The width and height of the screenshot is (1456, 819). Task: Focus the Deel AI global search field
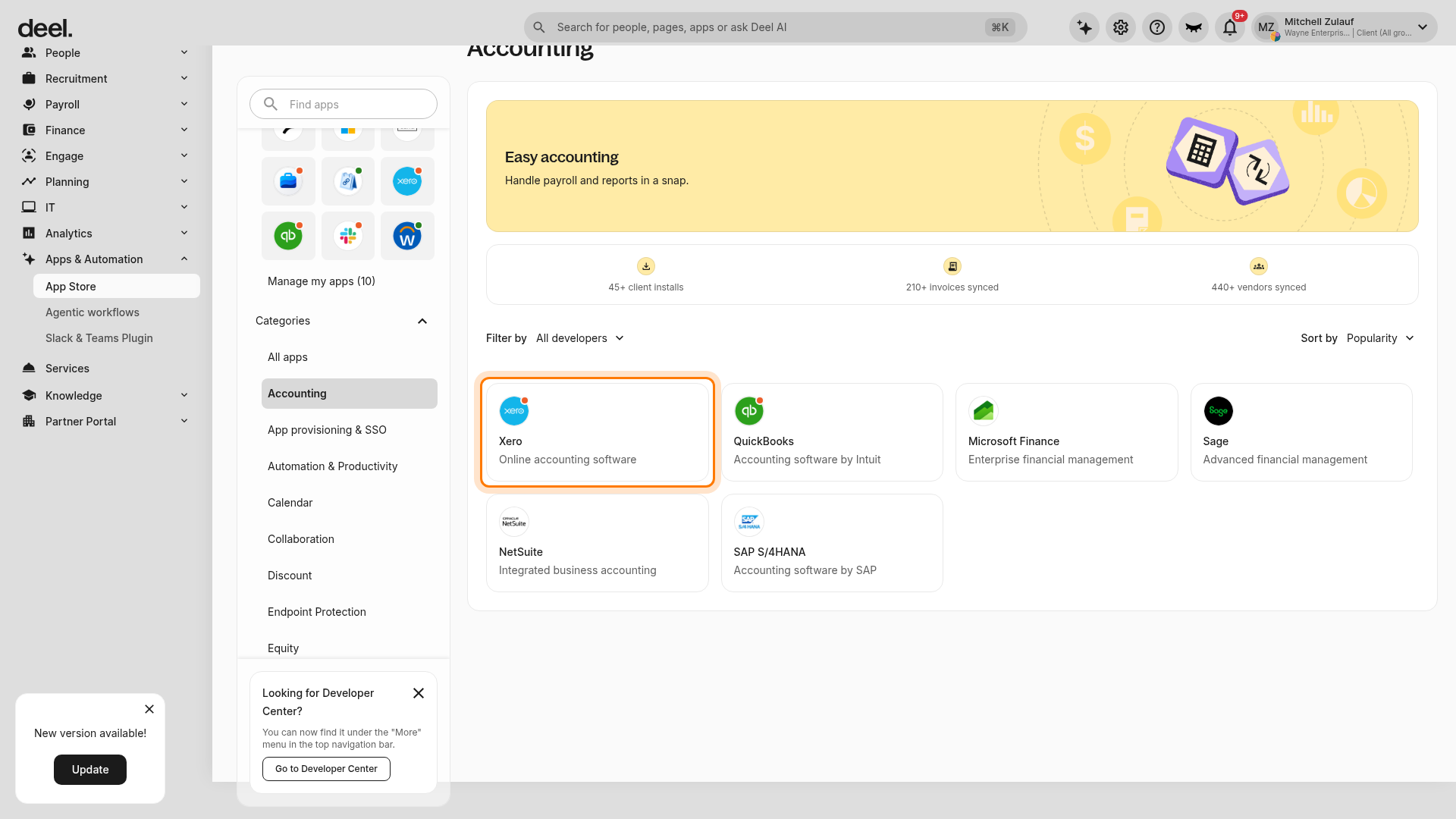tap(775, 27)
